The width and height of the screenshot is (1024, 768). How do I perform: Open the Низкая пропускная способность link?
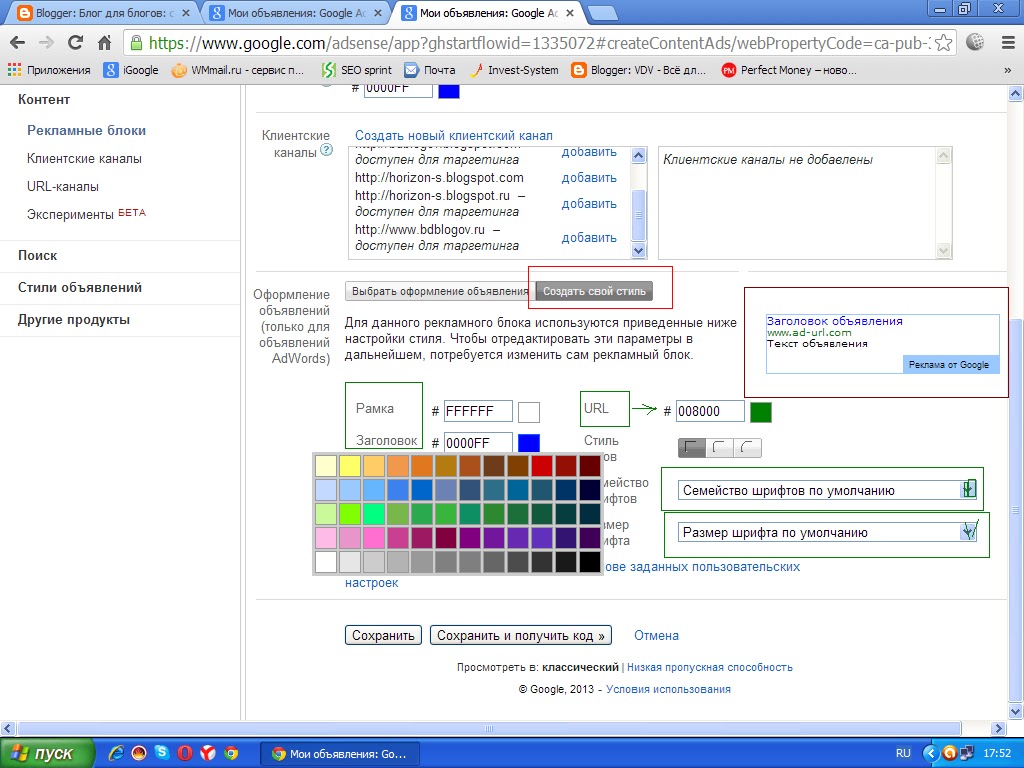point(710,667)
